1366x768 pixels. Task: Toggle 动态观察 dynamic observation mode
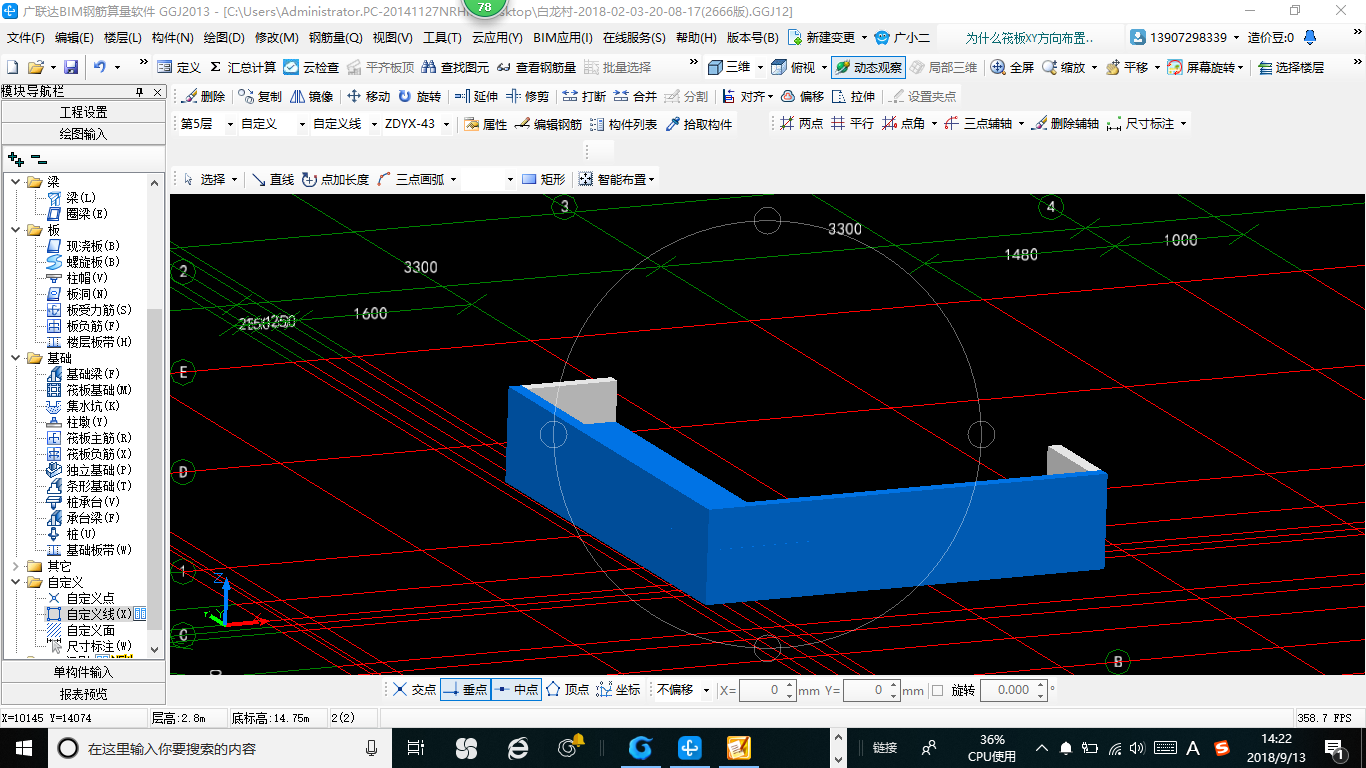click(868, 67)
